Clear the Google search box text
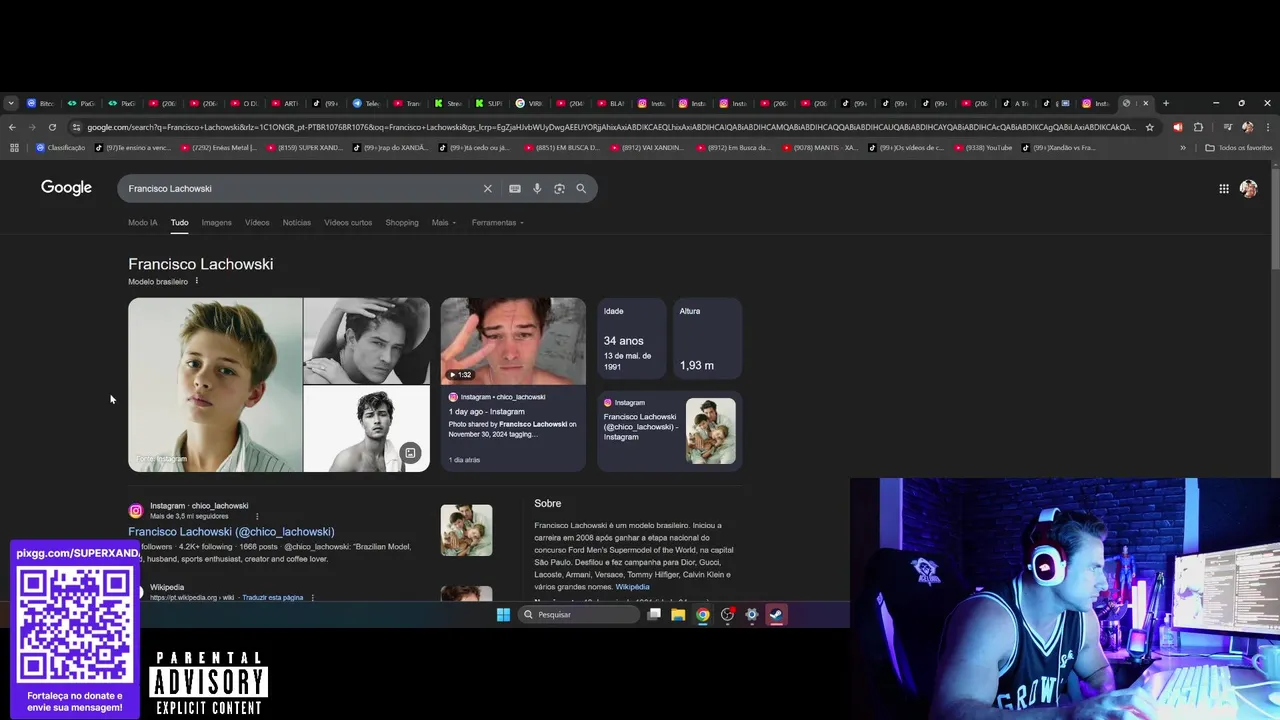 click(x=488, y=188)
